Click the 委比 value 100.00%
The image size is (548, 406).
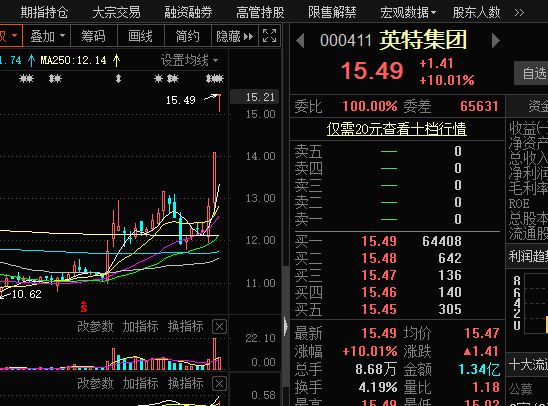pos(370,106)
